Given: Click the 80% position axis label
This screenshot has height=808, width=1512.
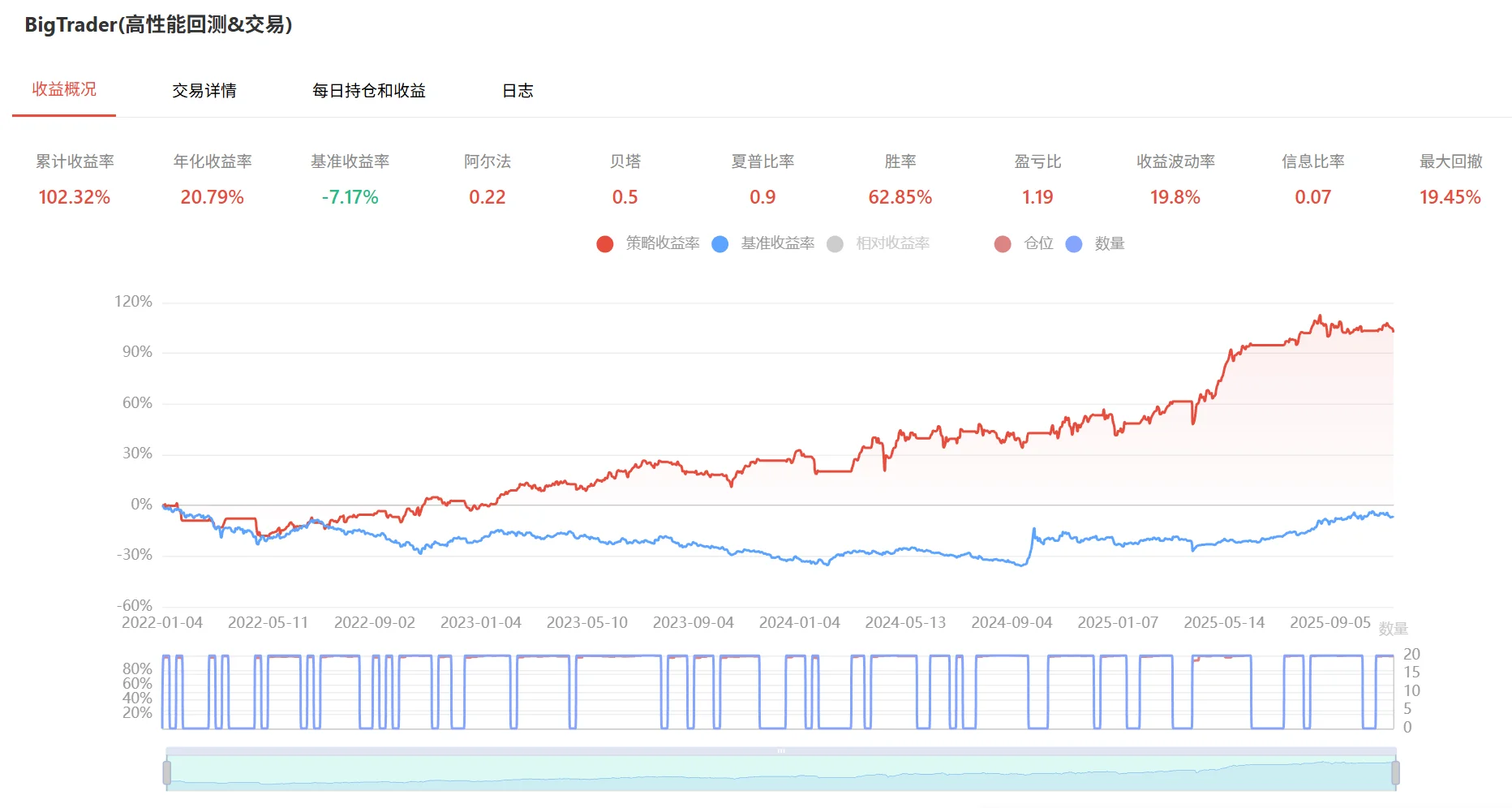Looking at the screenshot, I should click(137, 668).
